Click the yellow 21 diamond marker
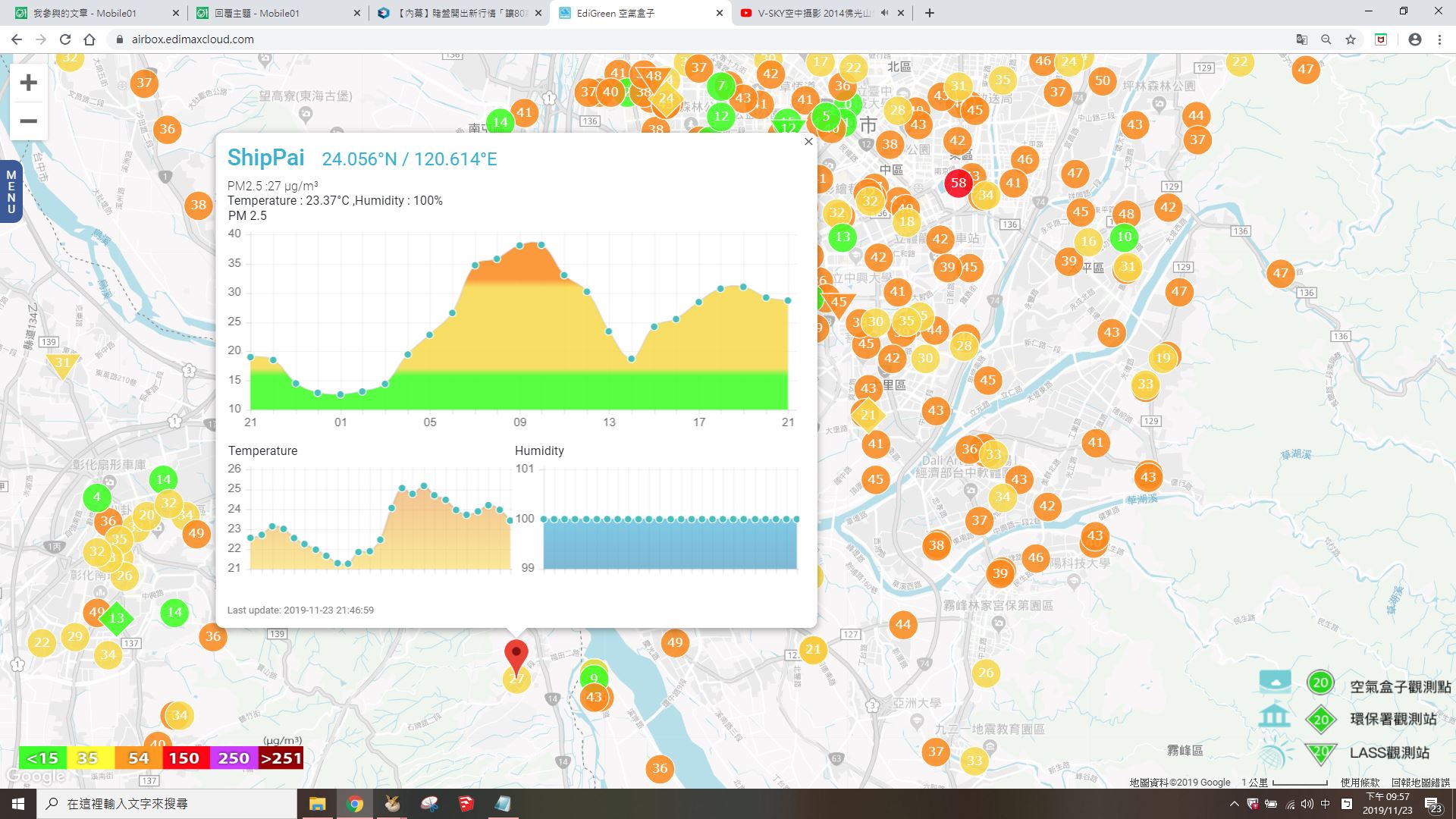 (x=868, y=415)
